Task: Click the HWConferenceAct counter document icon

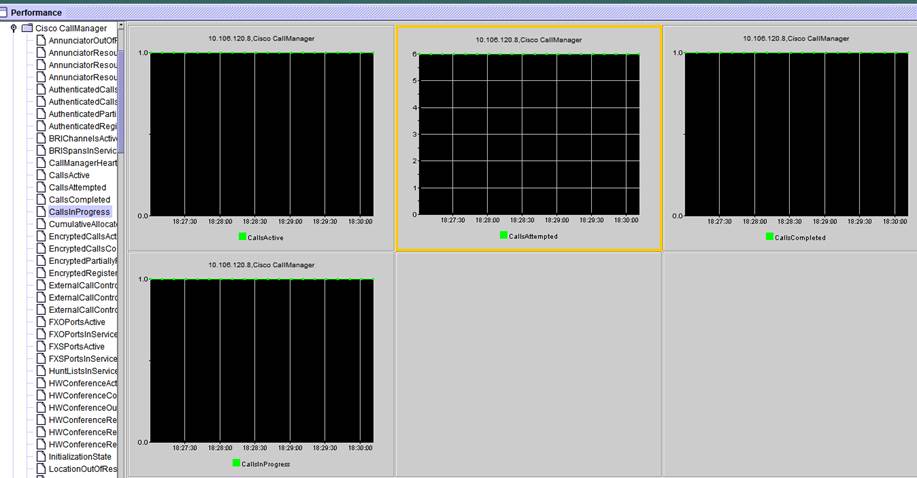Action: pyautogui.click(x=41, y=383)
